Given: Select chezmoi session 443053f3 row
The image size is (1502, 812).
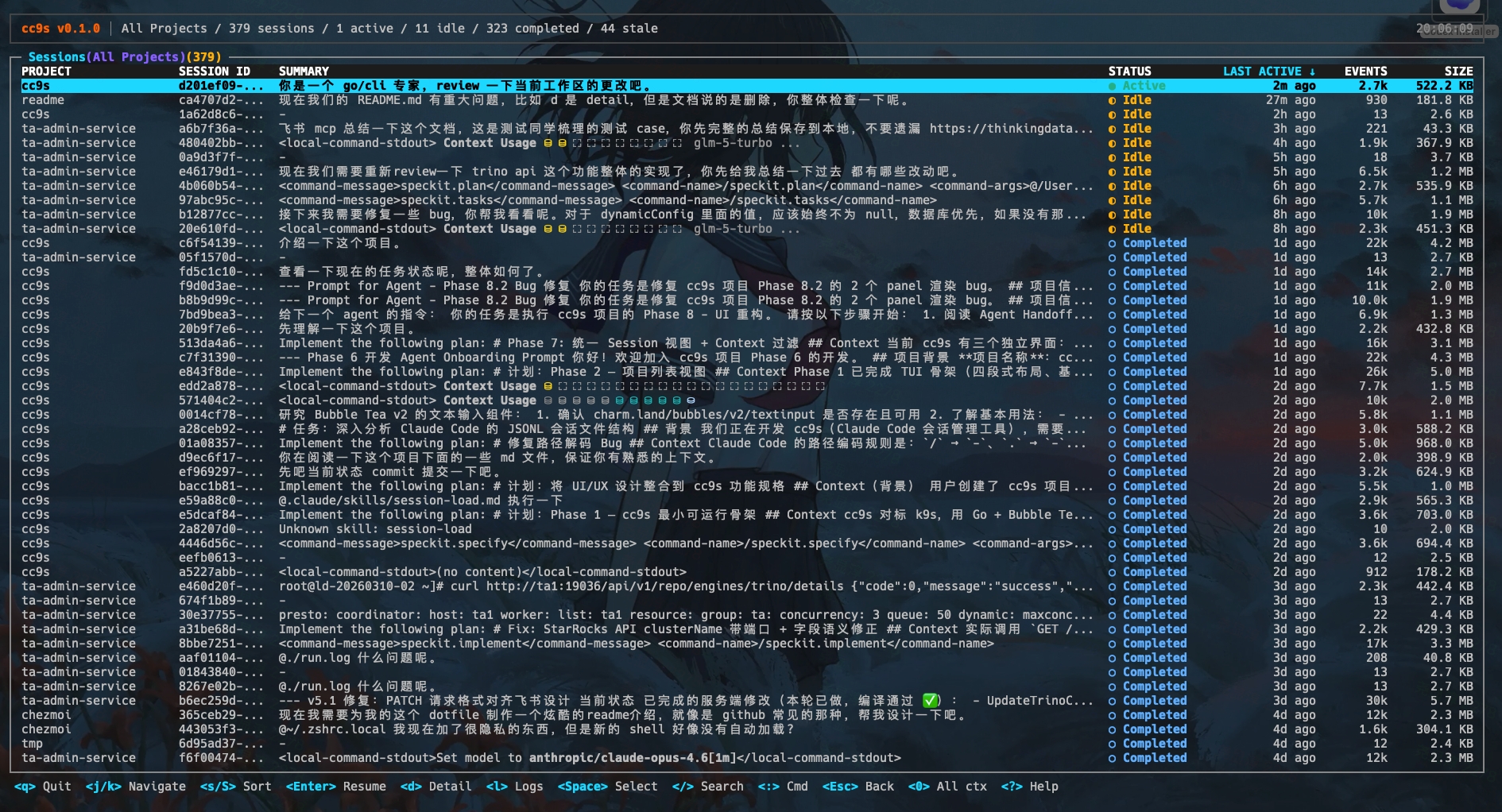Looking at the screenshot, I should [747, 729].
